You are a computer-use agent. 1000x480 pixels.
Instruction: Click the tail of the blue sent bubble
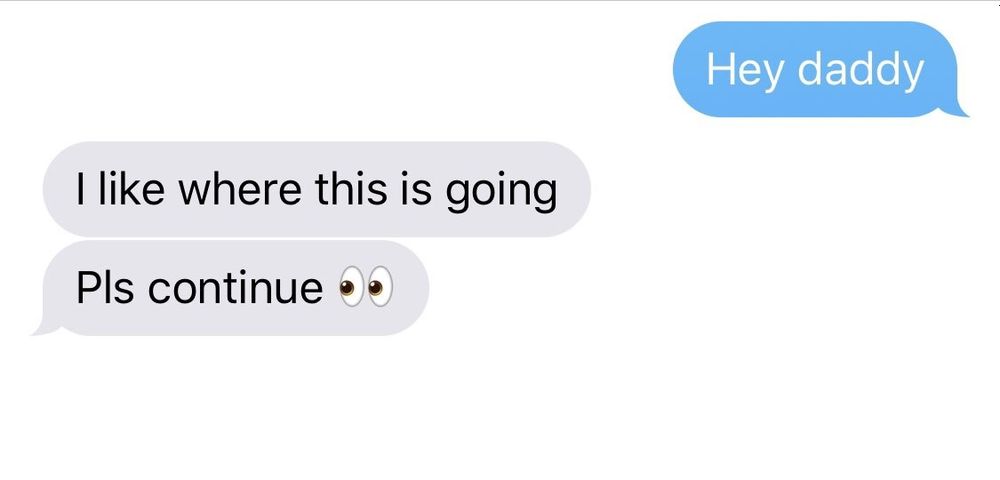(x=957, y=110)
